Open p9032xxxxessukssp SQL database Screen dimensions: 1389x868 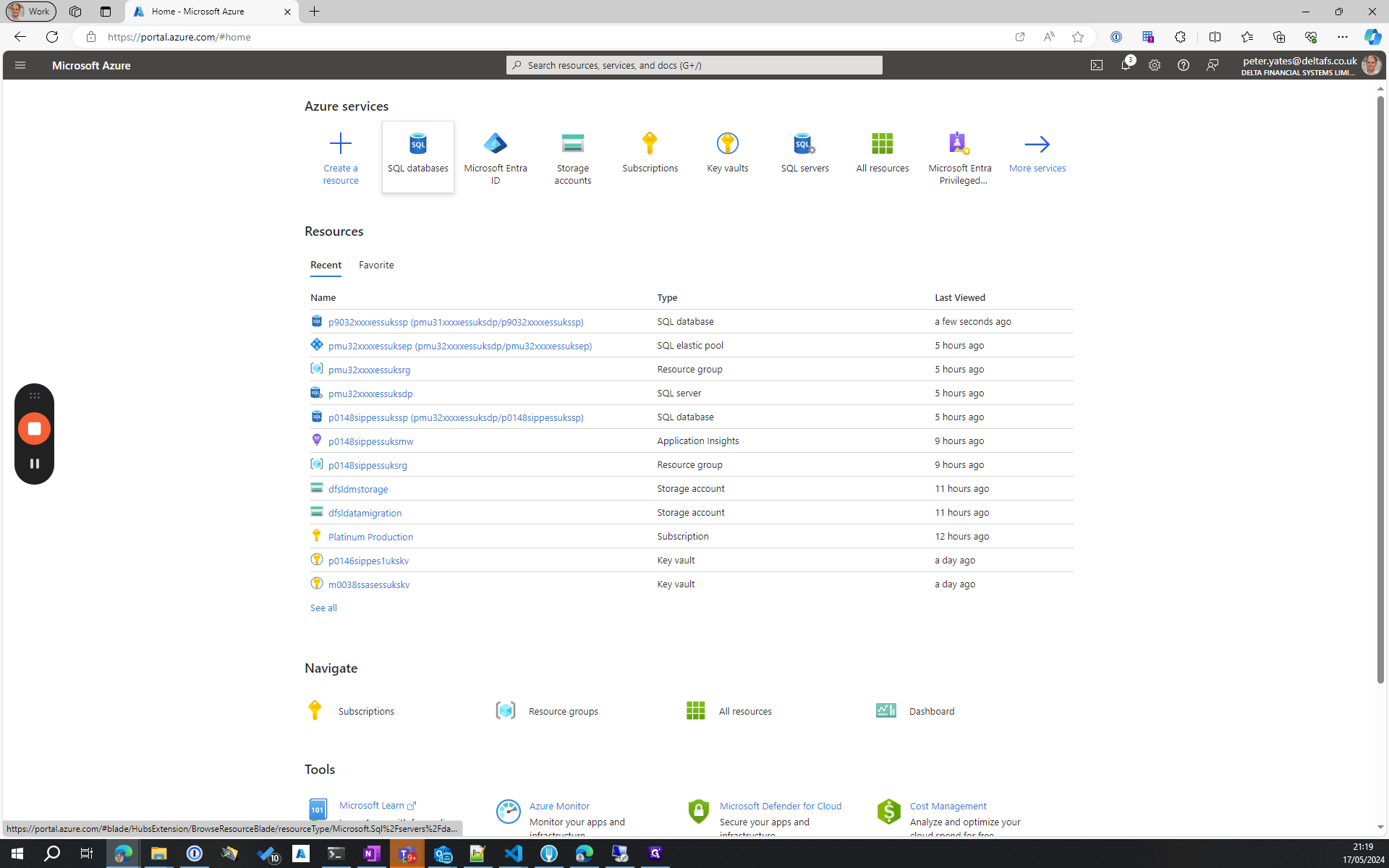pos(456,322)
